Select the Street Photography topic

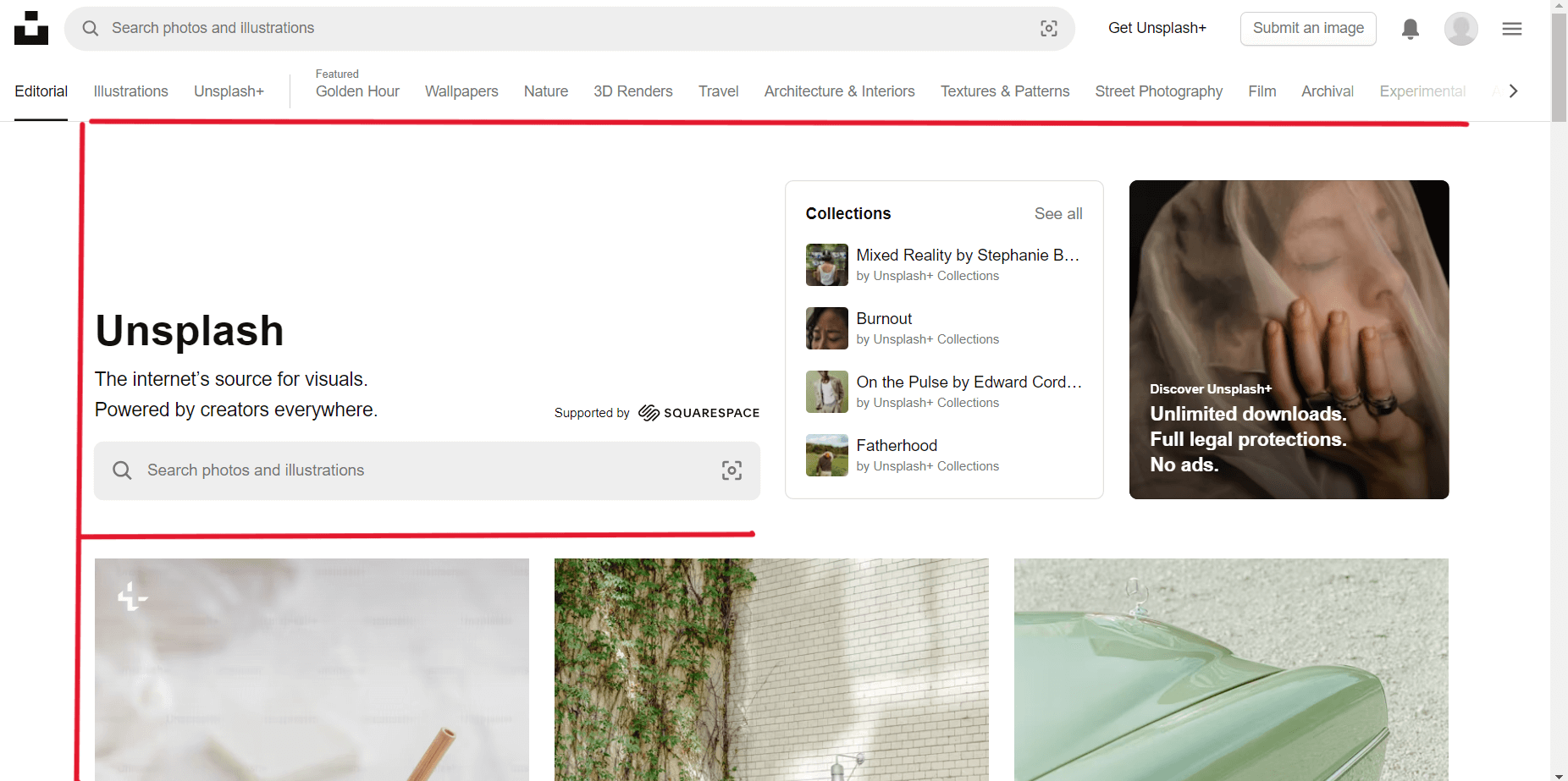coord(1159,91)
